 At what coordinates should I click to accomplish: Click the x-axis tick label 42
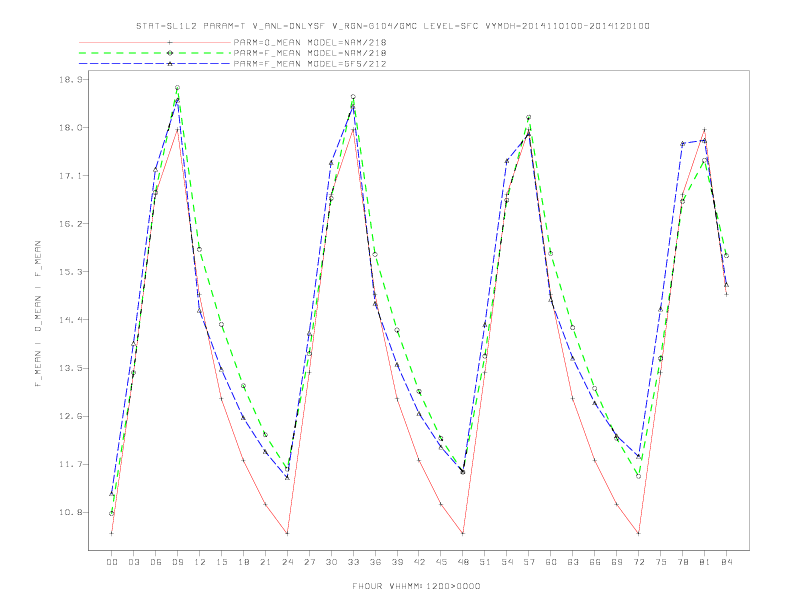click(x=419, y=562)
